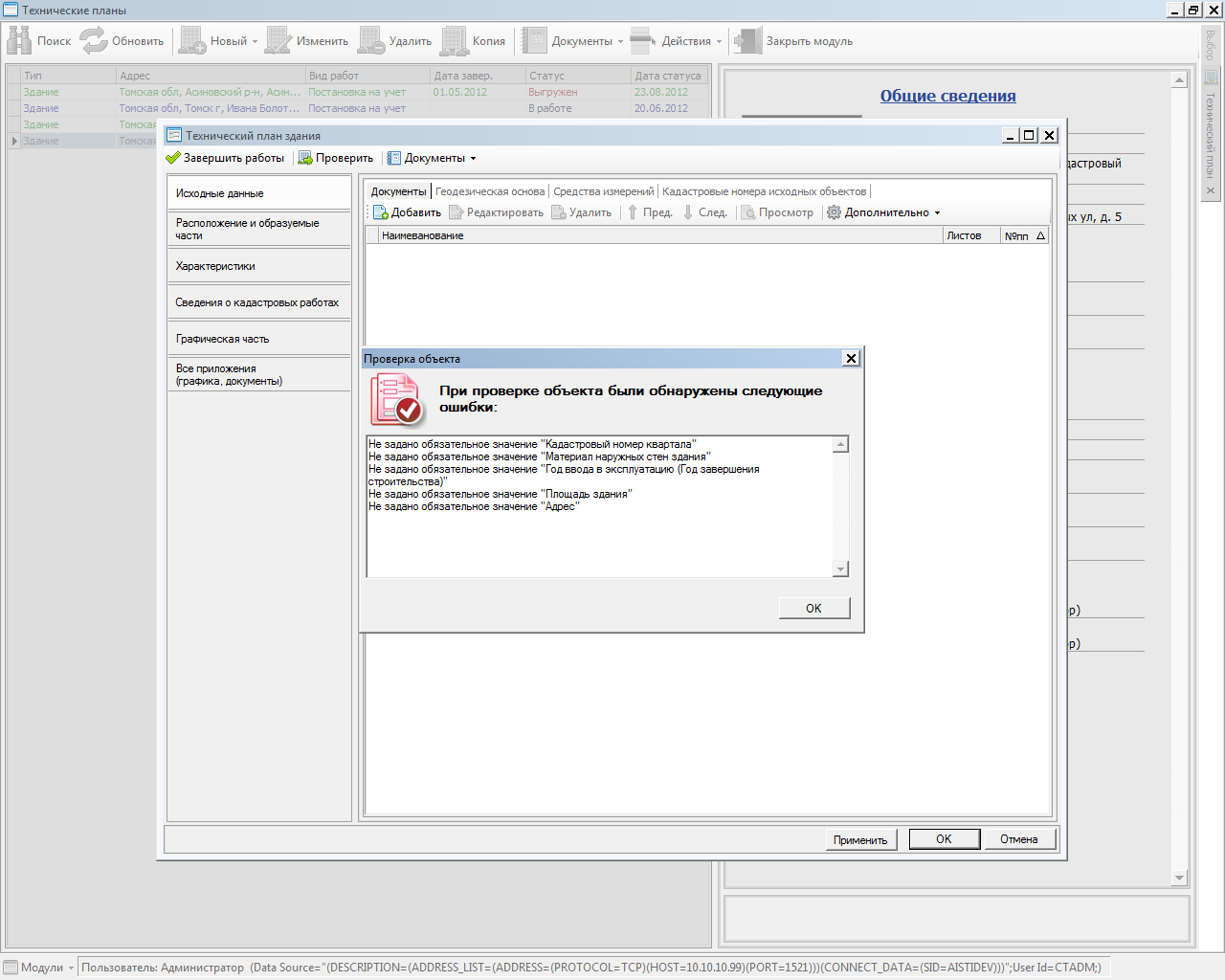The image size is (1225, 980).
Task: Open the Documents dropdown in plan dialog
Action: tap(434, 158)
